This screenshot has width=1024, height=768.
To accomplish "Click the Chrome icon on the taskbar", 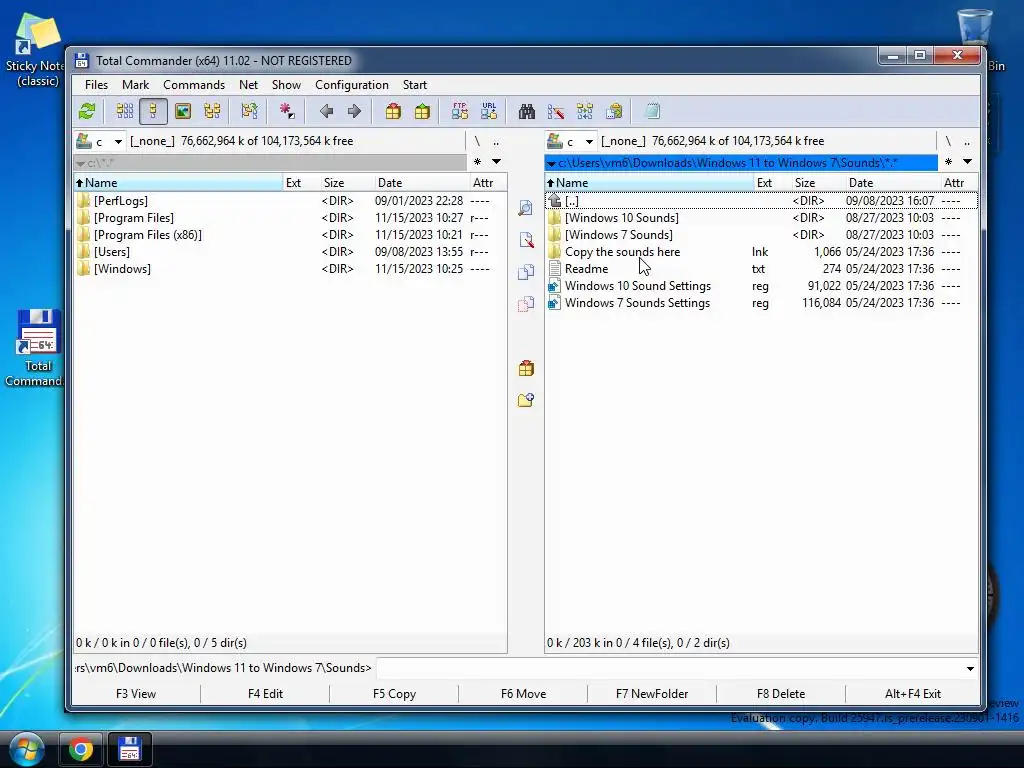I will (x=80, y=749).
